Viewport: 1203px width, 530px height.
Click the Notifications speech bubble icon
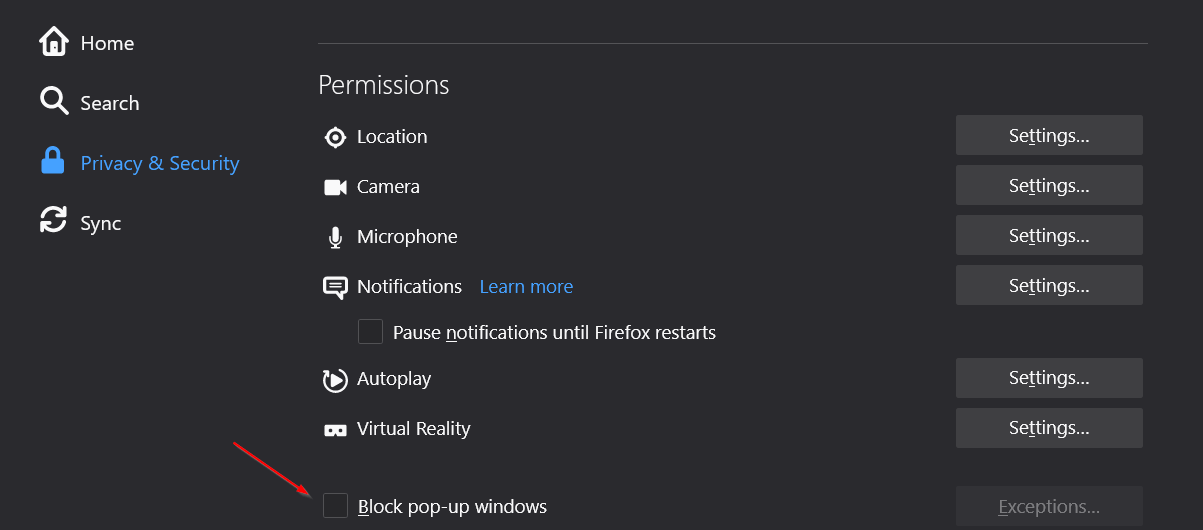[x=335, y=288]
